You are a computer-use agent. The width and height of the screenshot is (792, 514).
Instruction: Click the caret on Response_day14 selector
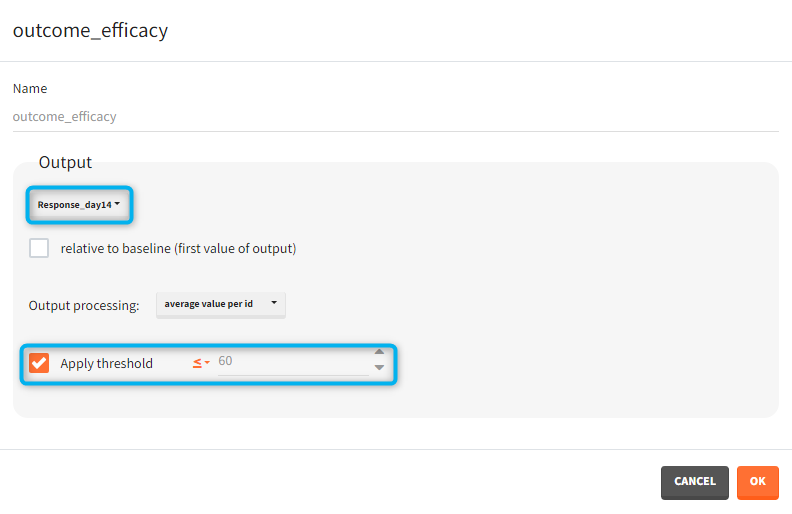click(x=118, y=205)
